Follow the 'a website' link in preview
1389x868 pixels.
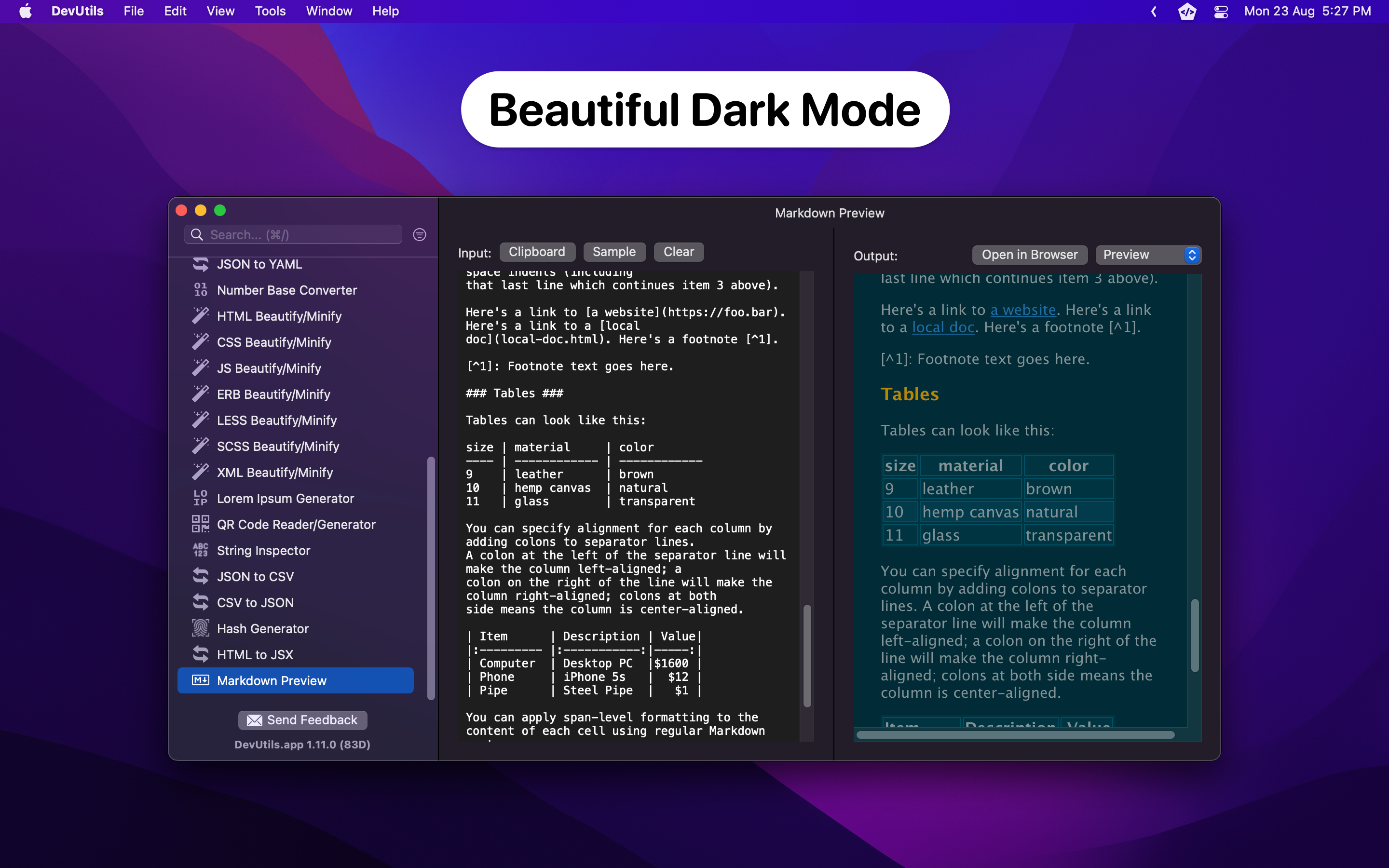point(1023,310)
